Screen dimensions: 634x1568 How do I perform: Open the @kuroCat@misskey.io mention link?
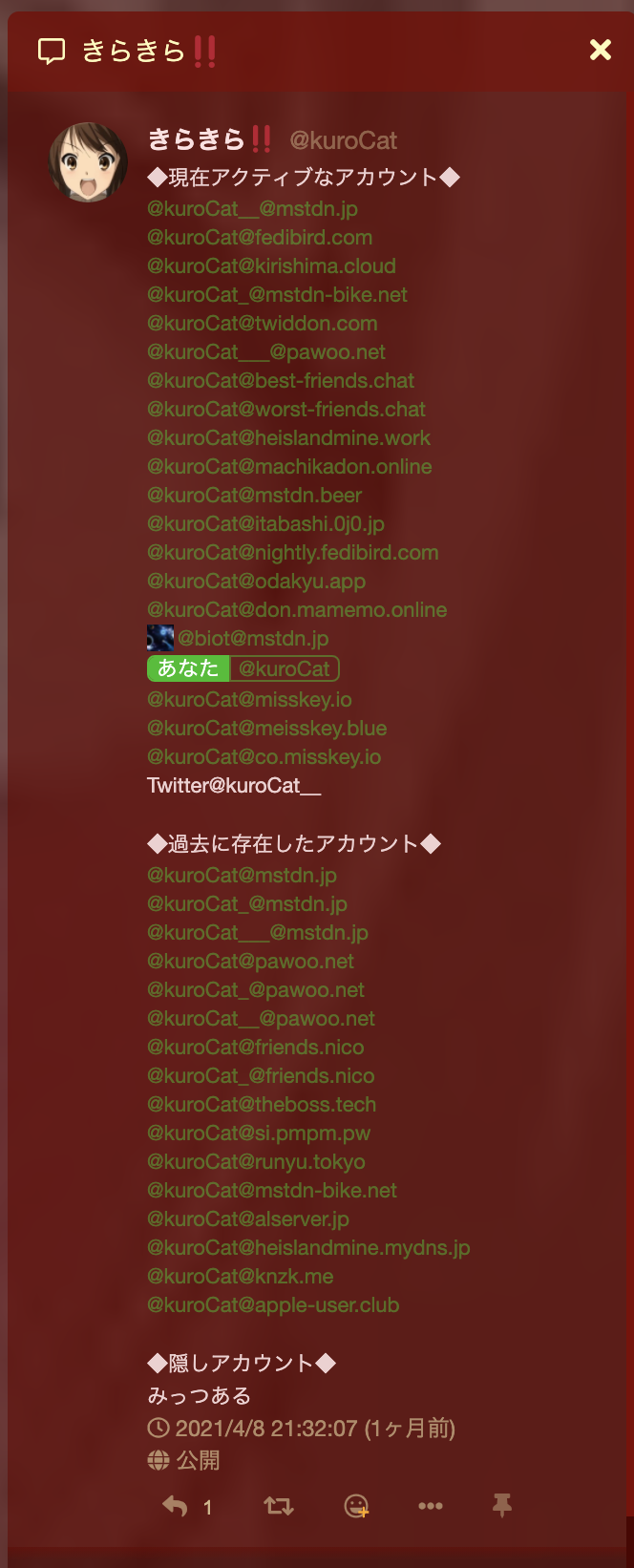(249, 699)
